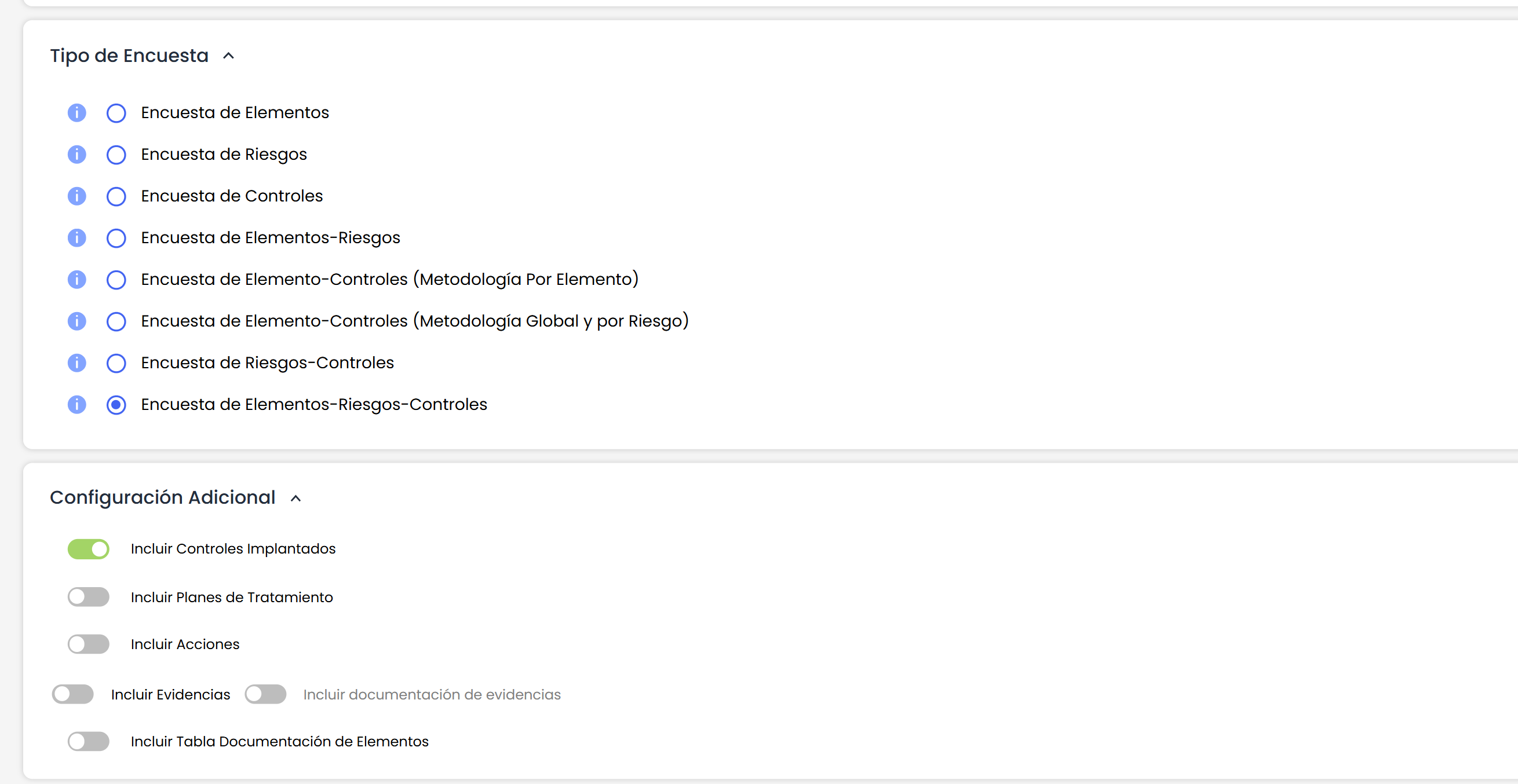Open info icon for Encuesta de Elementos

pyautogui.click(x=76, y=112)
